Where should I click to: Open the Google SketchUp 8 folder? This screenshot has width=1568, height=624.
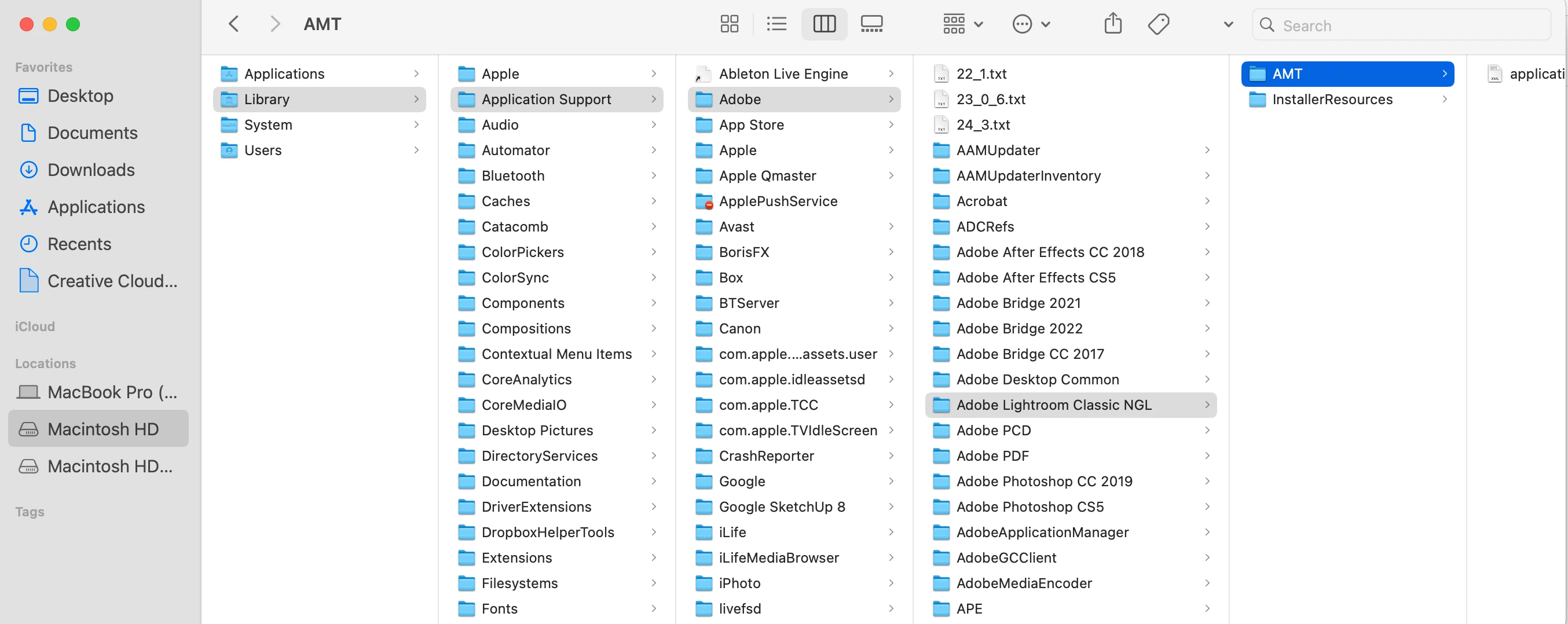[x=794, y=507]
